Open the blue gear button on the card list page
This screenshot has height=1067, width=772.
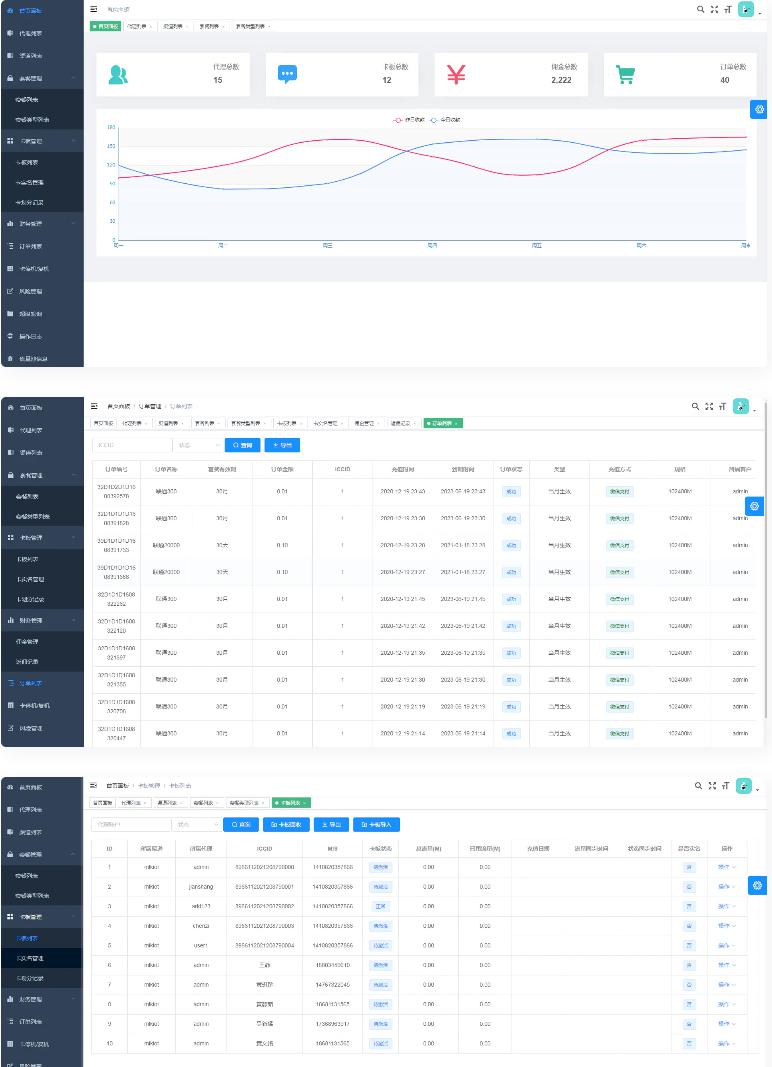point(756,885)
